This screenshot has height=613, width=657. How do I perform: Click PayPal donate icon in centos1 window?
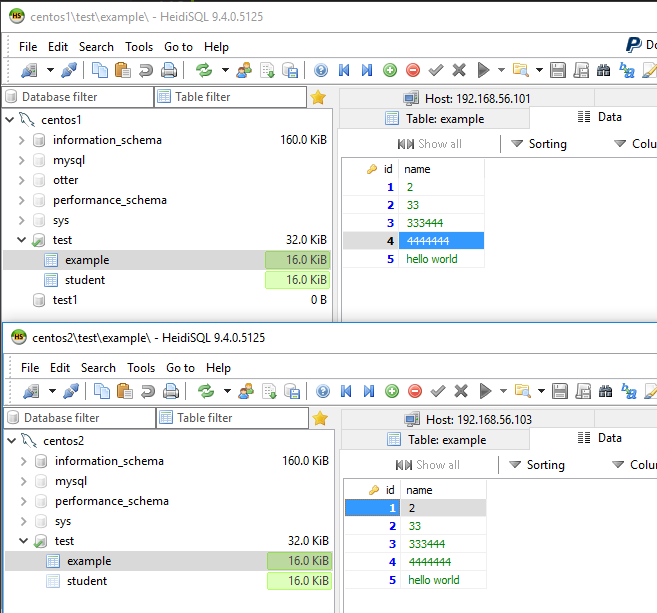634,45
